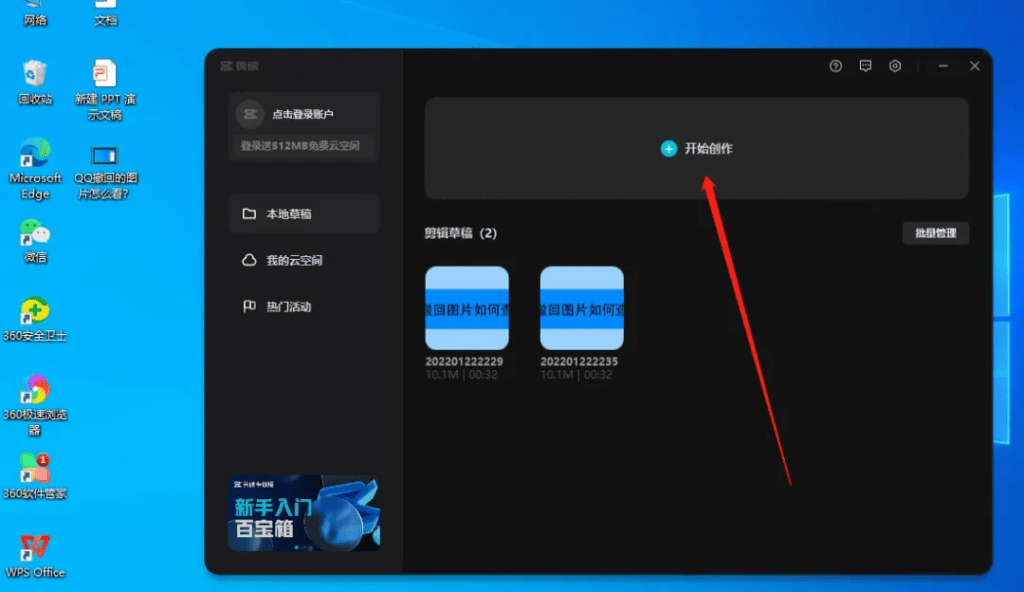Click the help question mark icon
The image size is (1024, 592).
pyautogui.click(x=835, y=66)
